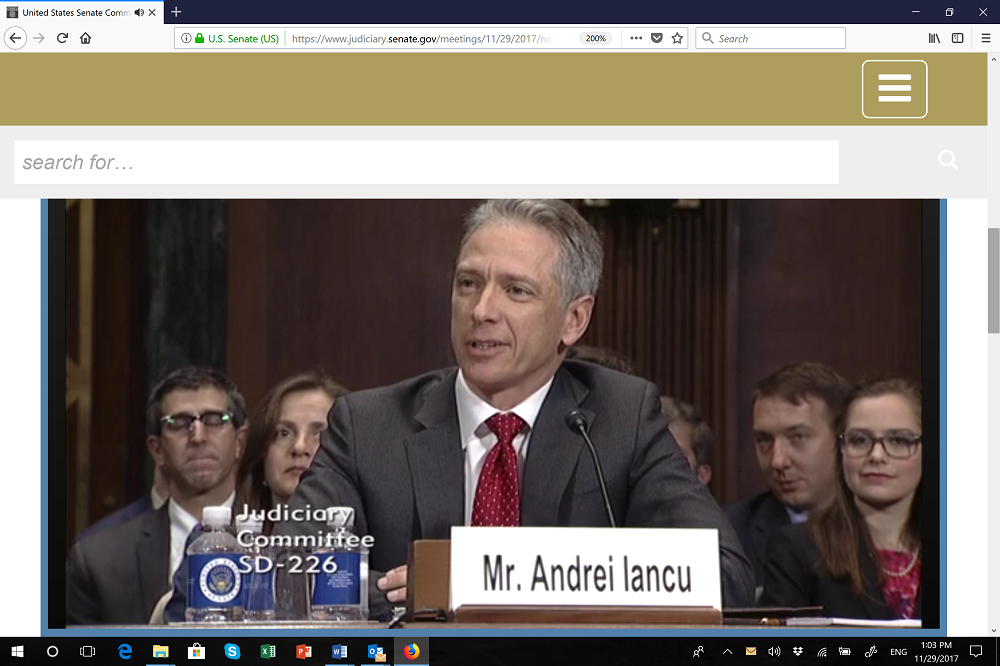Screen dimensions: 1000x666
Task: Open Firefox application menu
Action: [x=983, y=38]
